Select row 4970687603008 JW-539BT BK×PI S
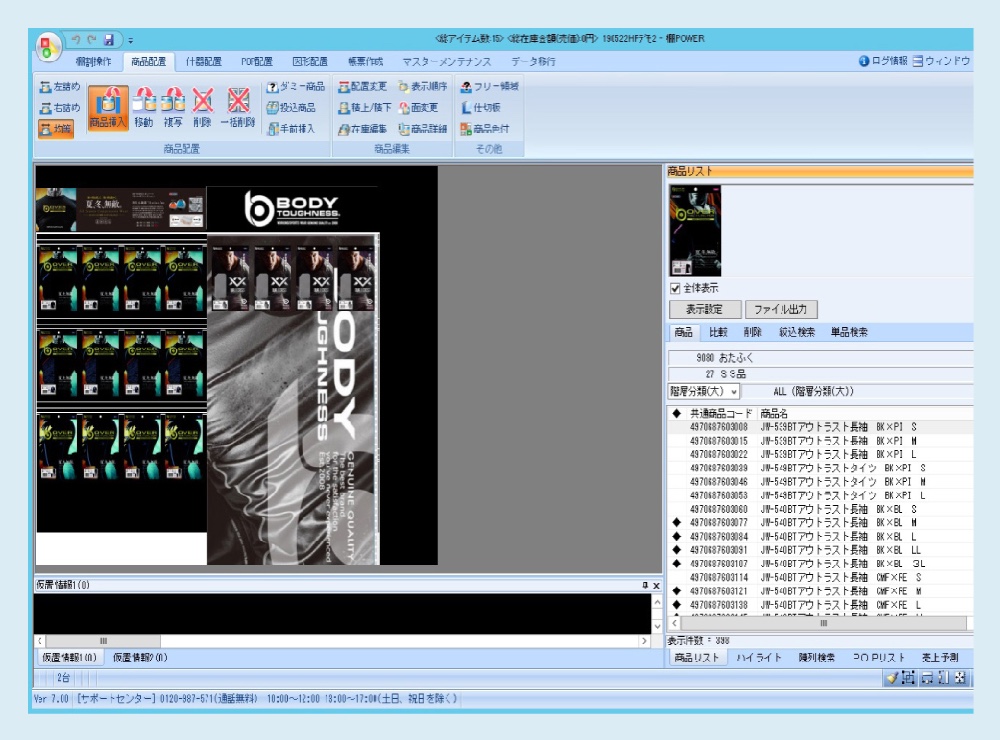This screenshot has height=740, width=1000. (820, 427)
